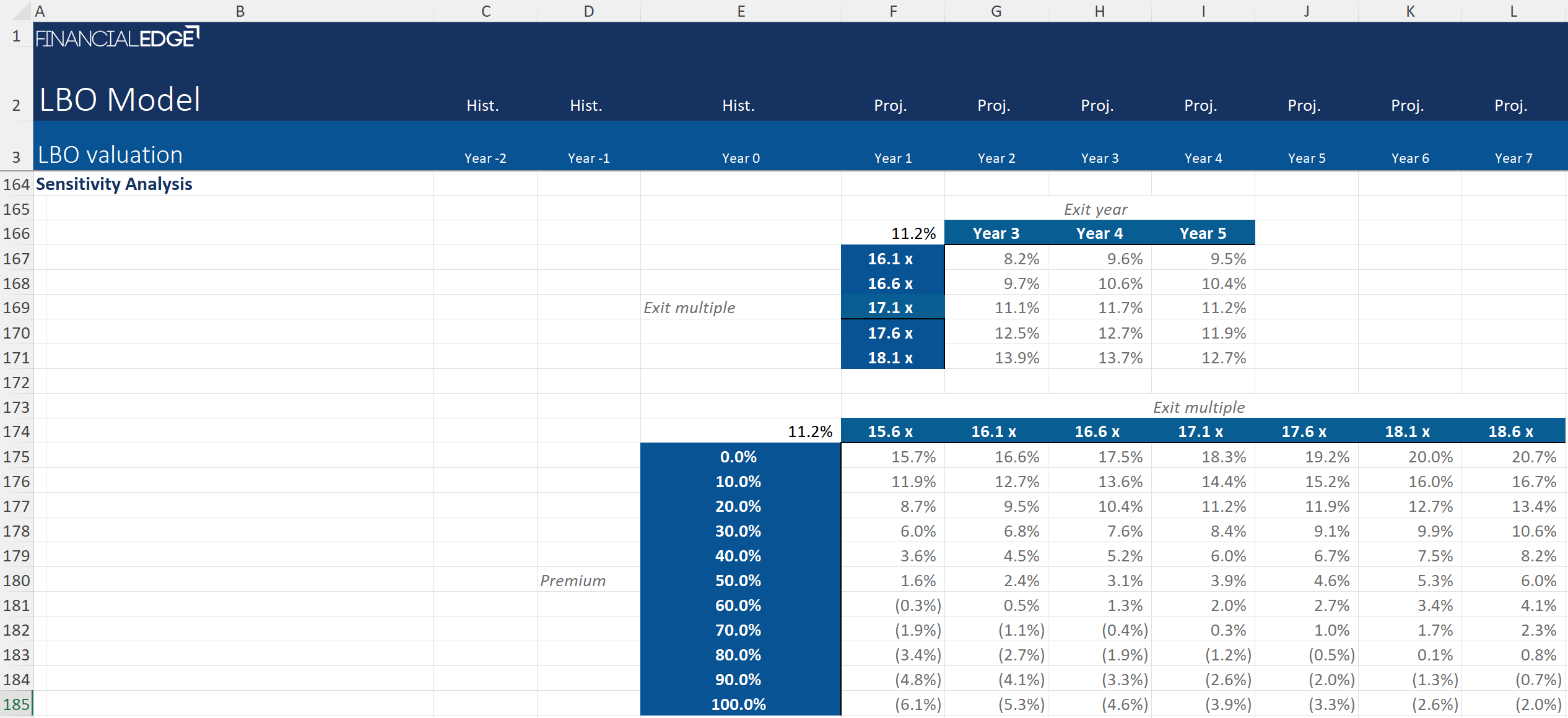The image size is (1568, 718).
Task: Click the 50.0% premium row label
Action: click(x=738, y=581)
